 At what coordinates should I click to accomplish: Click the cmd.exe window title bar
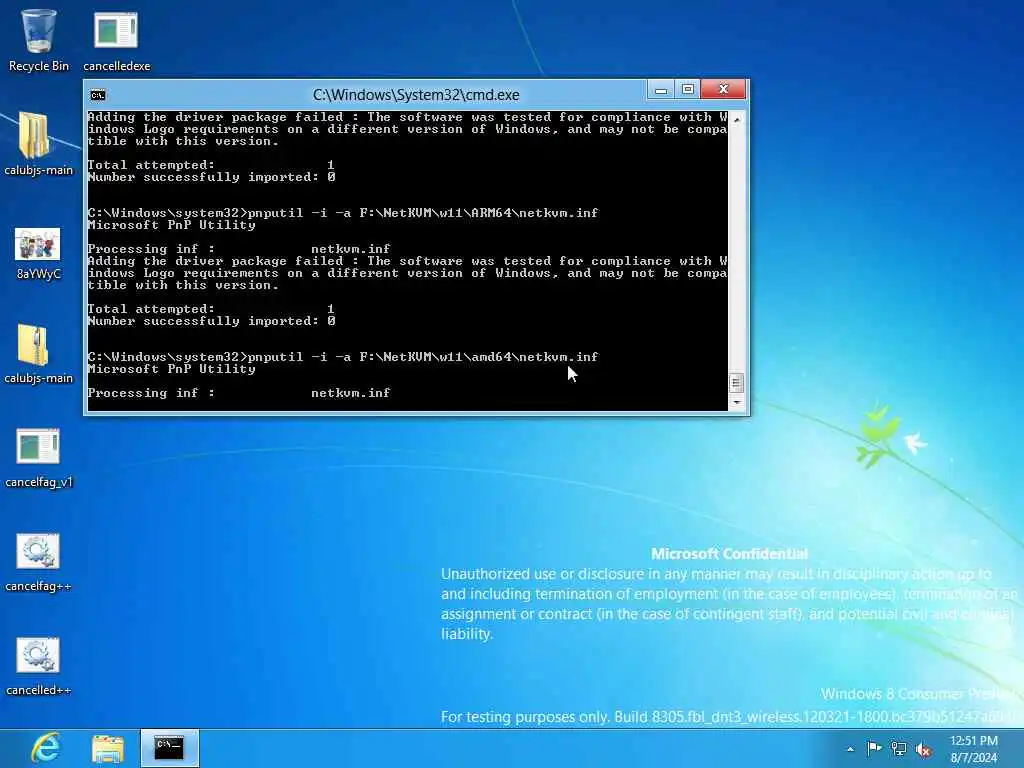416,95
